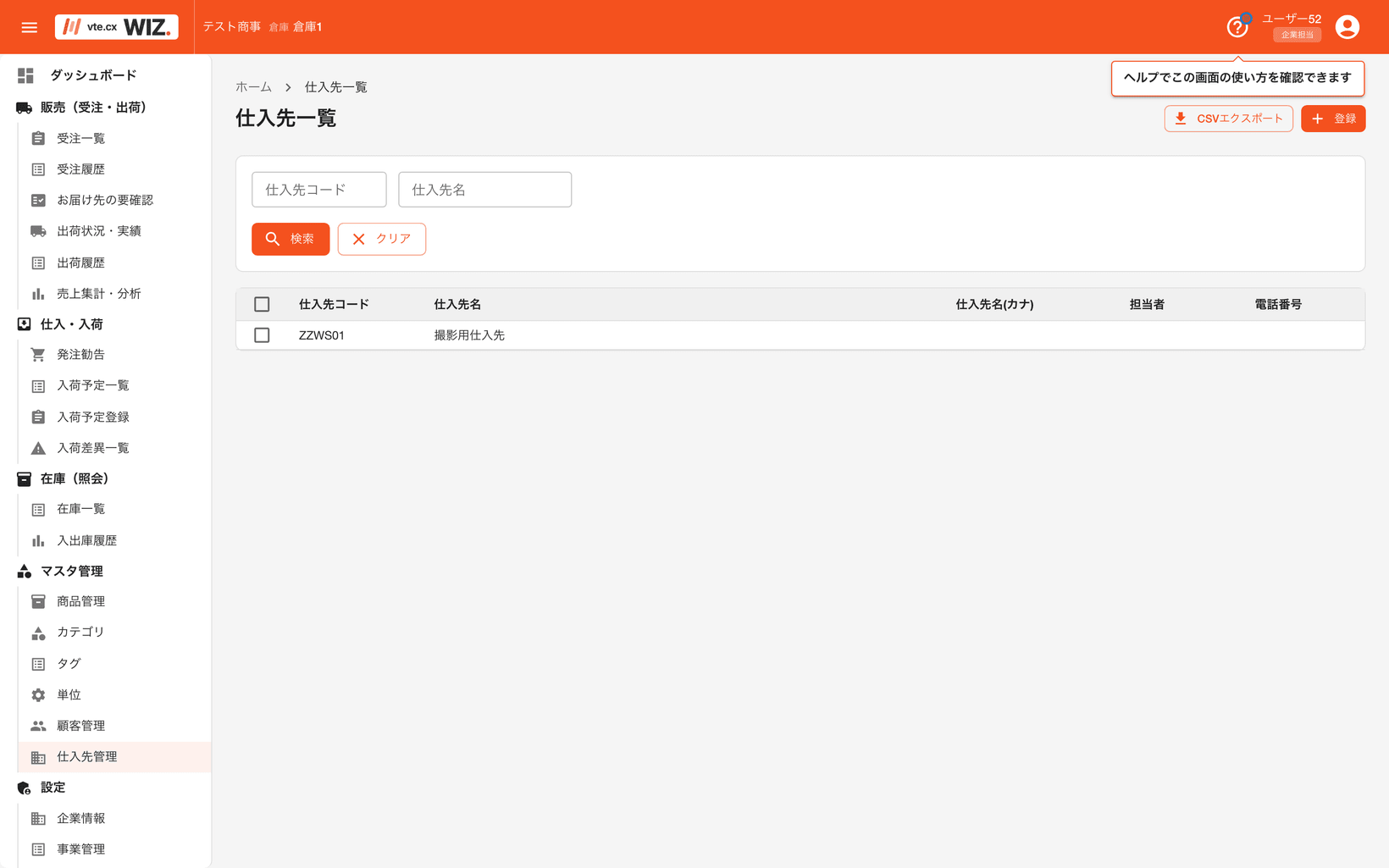Image resolution: width=1389 pixels, height=868 pixels.
Task: Click the clipboard icon beside 受注一覧
Action: pyautogui.click(x=38, y=138)
